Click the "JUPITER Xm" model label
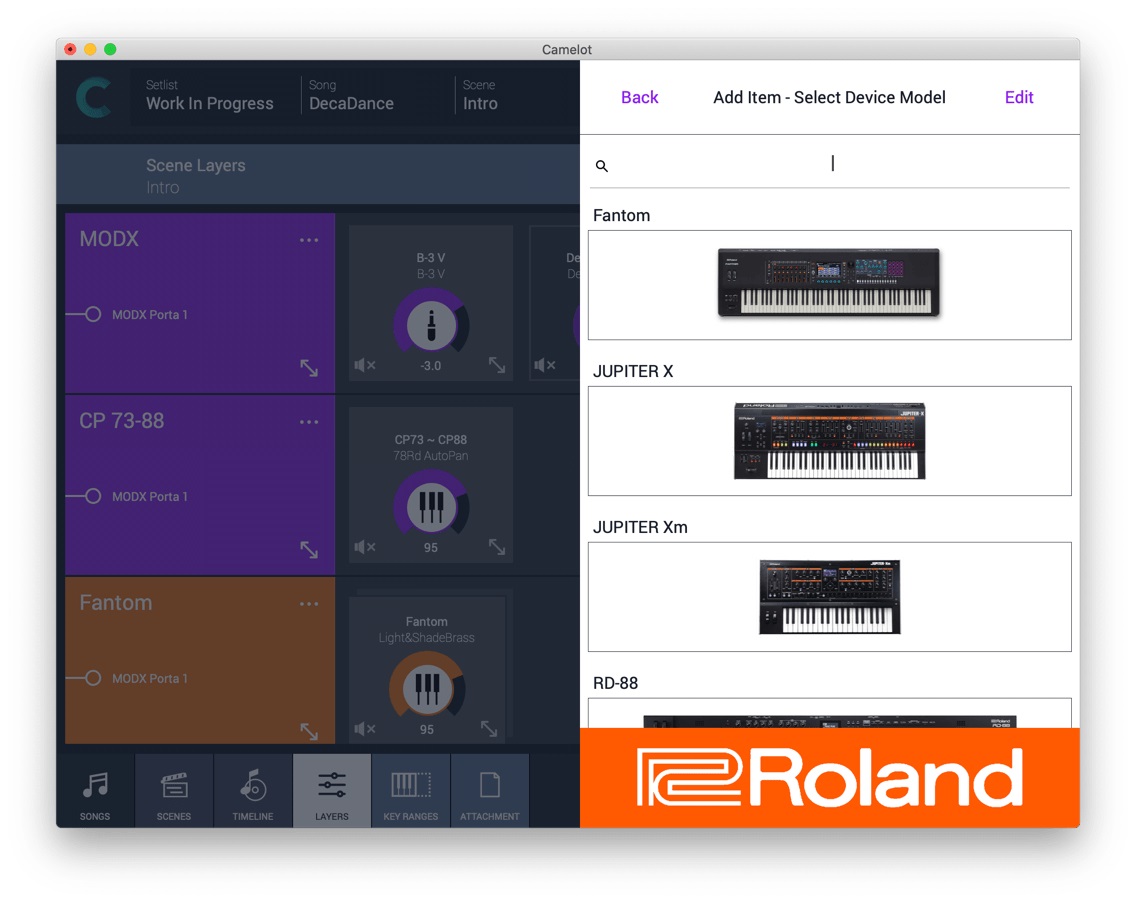The image size is (1136, 902). pos(640,527)
